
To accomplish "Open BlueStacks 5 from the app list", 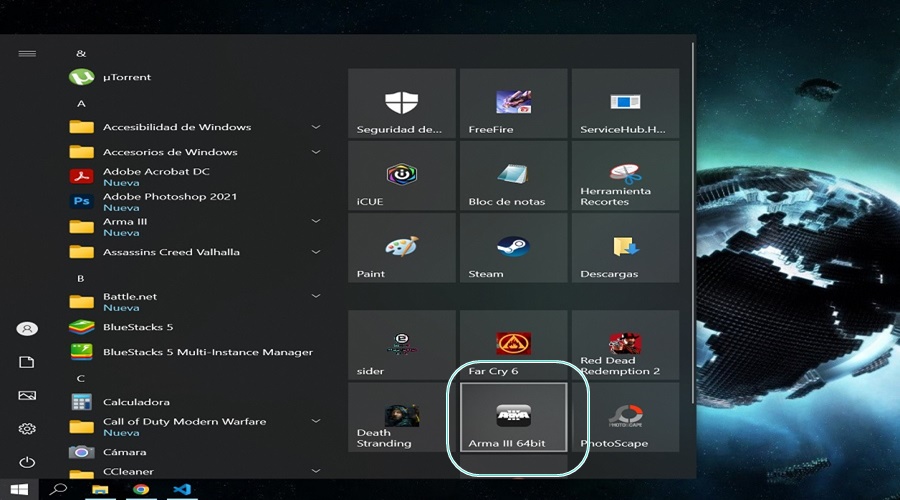I will click(x=195, y=327).
